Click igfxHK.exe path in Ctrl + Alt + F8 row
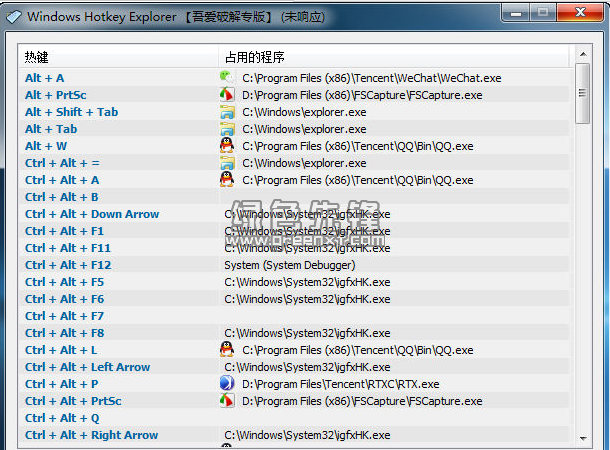The image size is (610, 450). tap(307, 333)
